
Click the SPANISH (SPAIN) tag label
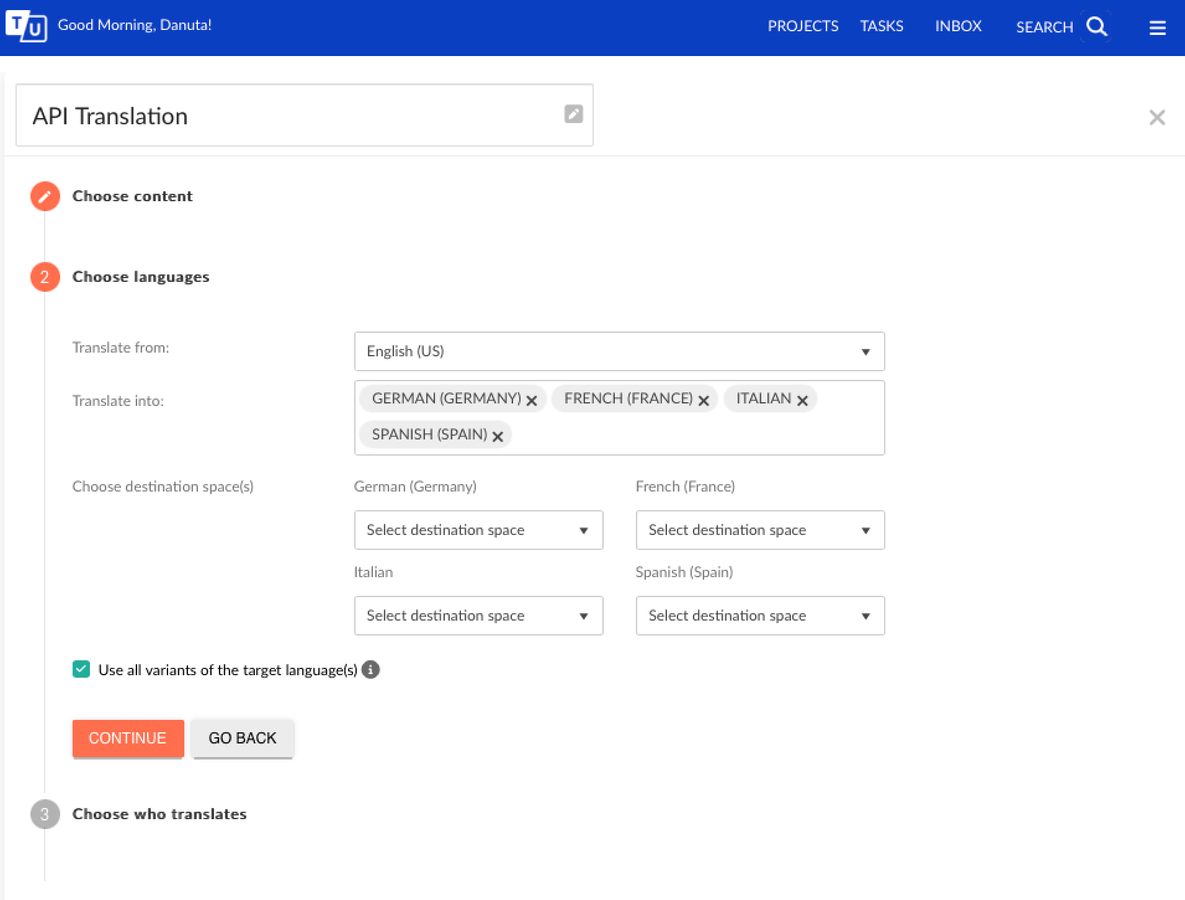click(x=429, y=435)
